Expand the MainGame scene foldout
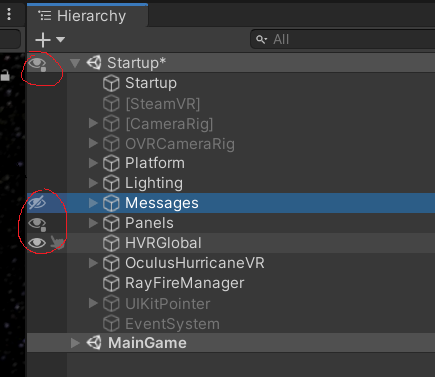 [x=75, y=343]
